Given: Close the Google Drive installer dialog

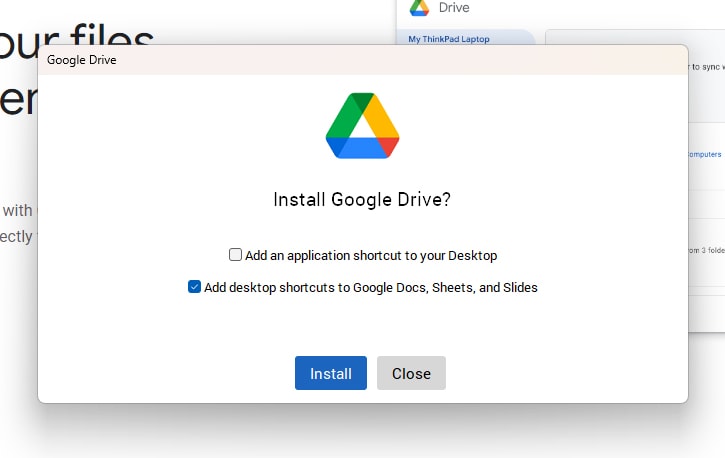Looking at the screenshot, I should [x=411, y=373].
